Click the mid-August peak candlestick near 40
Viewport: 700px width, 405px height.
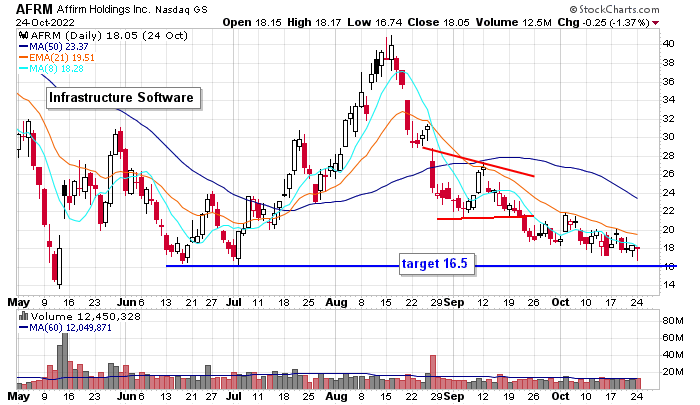pyautogui.click(x=392, y=52)
